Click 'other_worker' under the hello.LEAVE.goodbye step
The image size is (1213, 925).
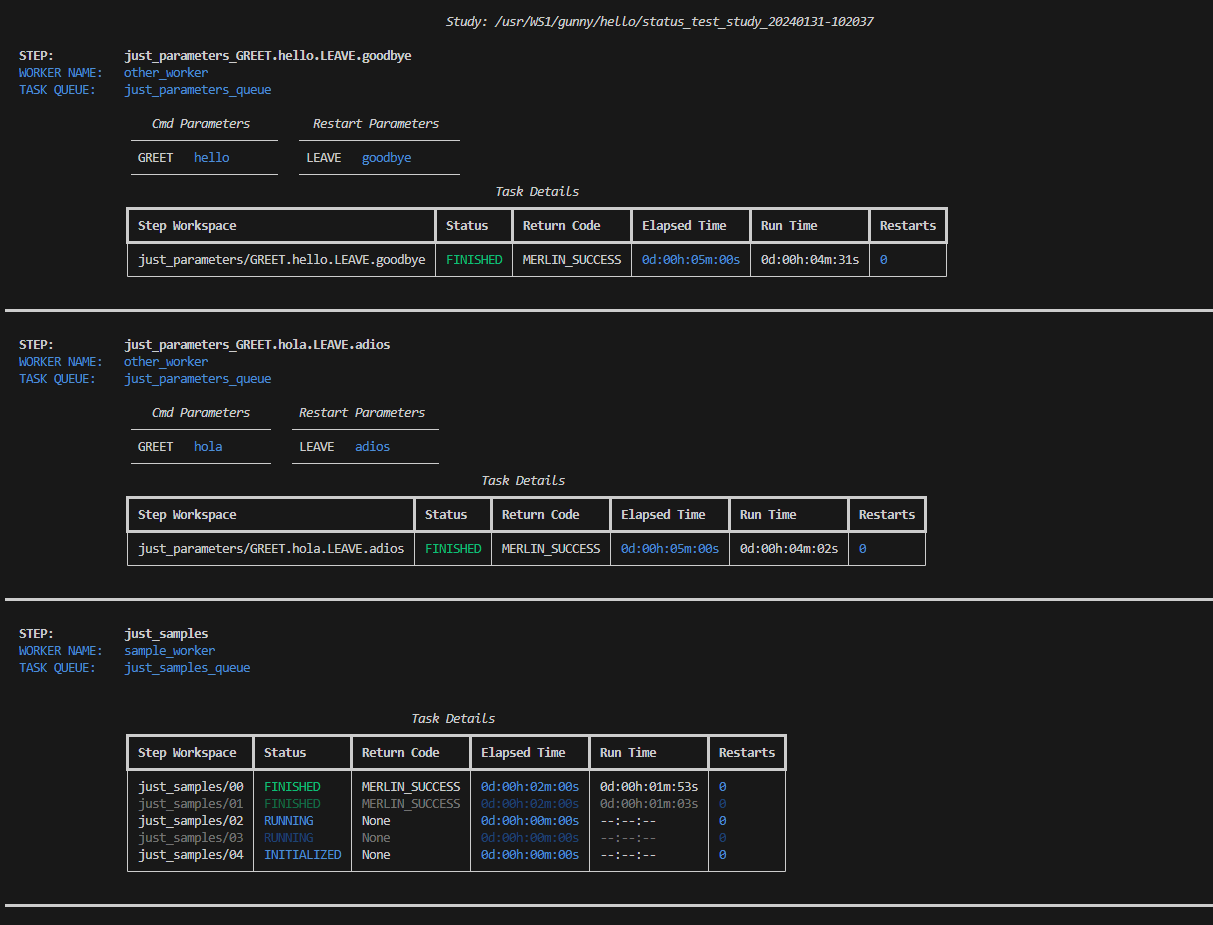(x=166, y=73)
